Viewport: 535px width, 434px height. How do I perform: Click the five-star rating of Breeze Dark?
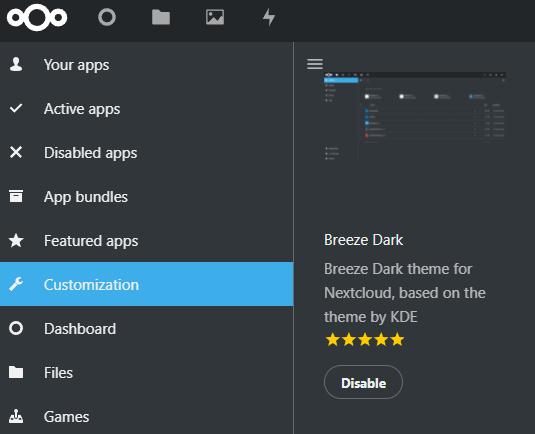click(x=365, y=340)
